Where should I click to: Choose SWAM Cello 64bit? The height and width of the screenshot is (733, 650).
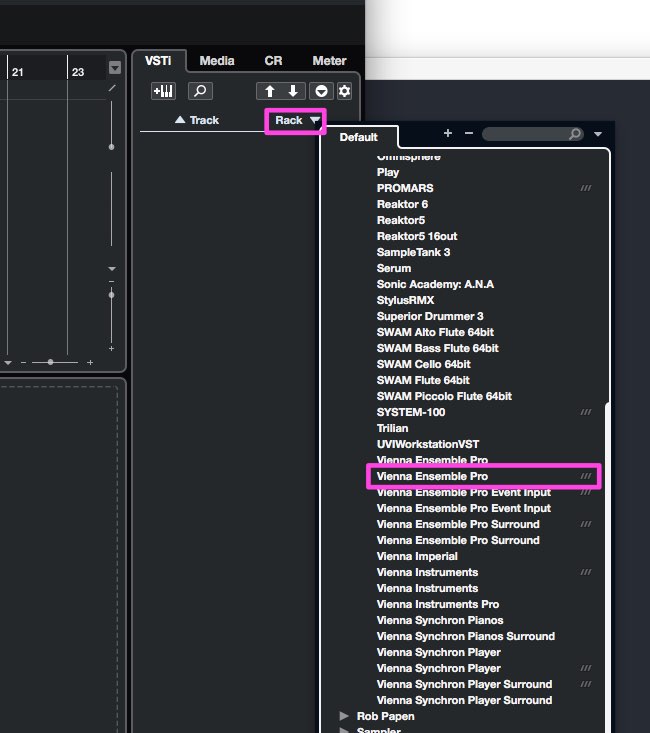coord(423,364)
